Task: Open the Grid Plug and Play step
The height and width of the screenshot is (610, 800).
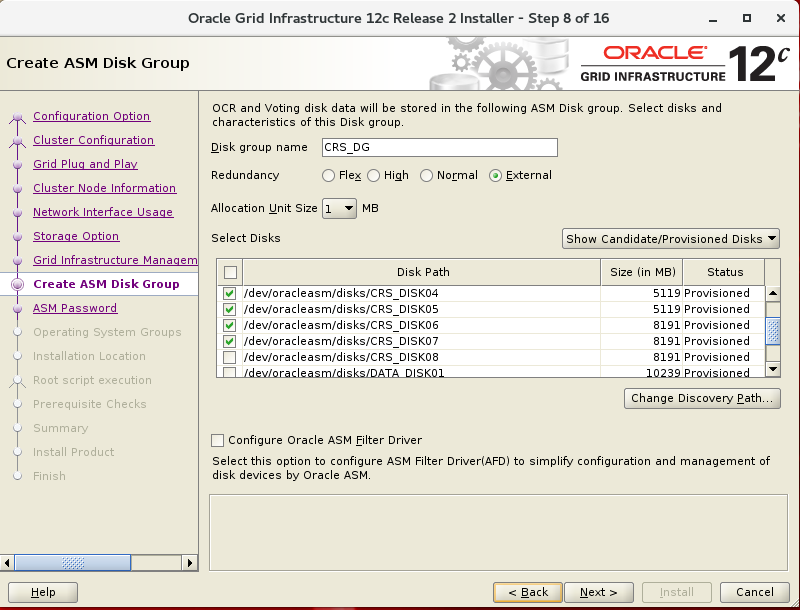Action: [x=85, y=164]
